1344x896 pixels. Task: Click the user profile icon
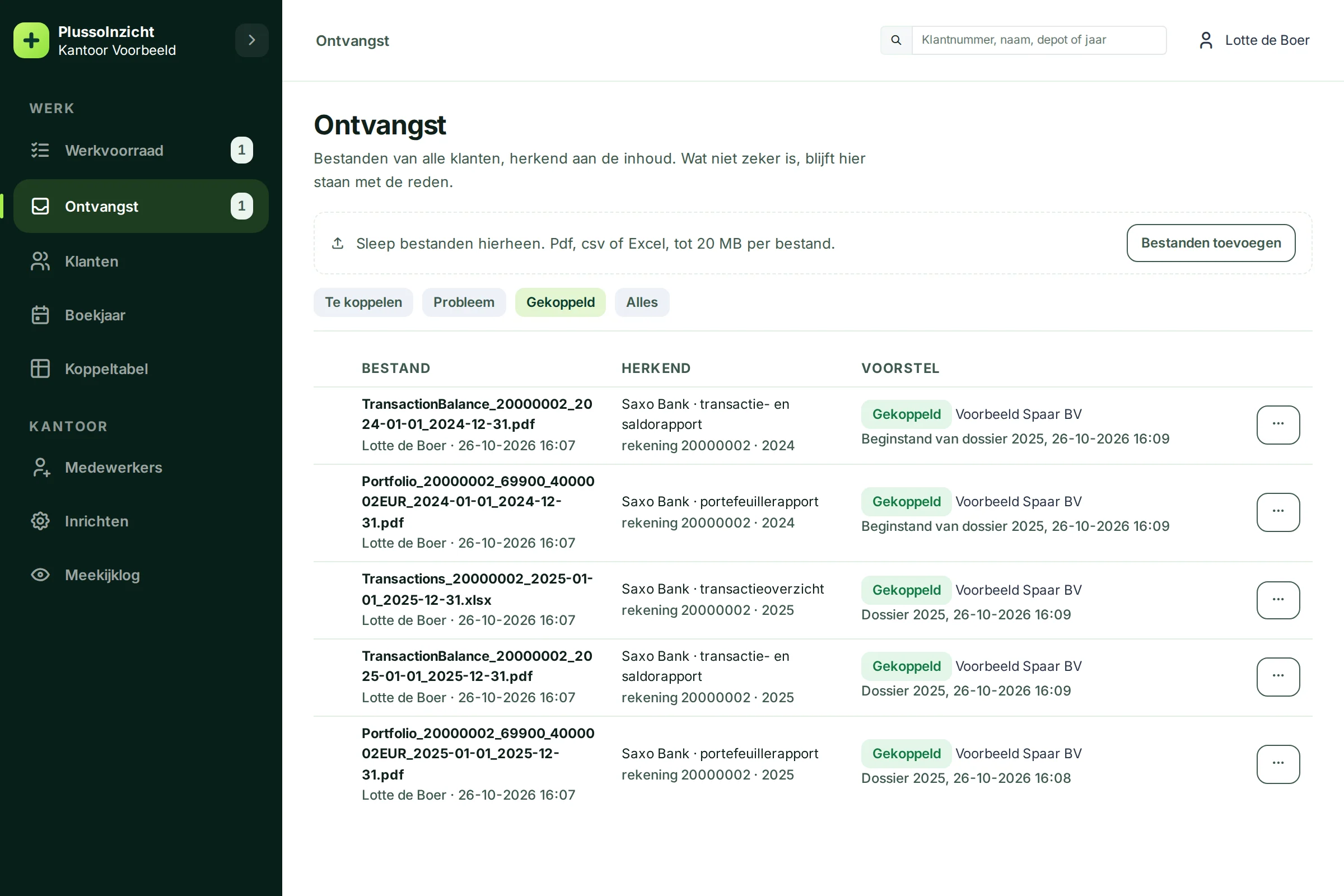pos(1206,40)
